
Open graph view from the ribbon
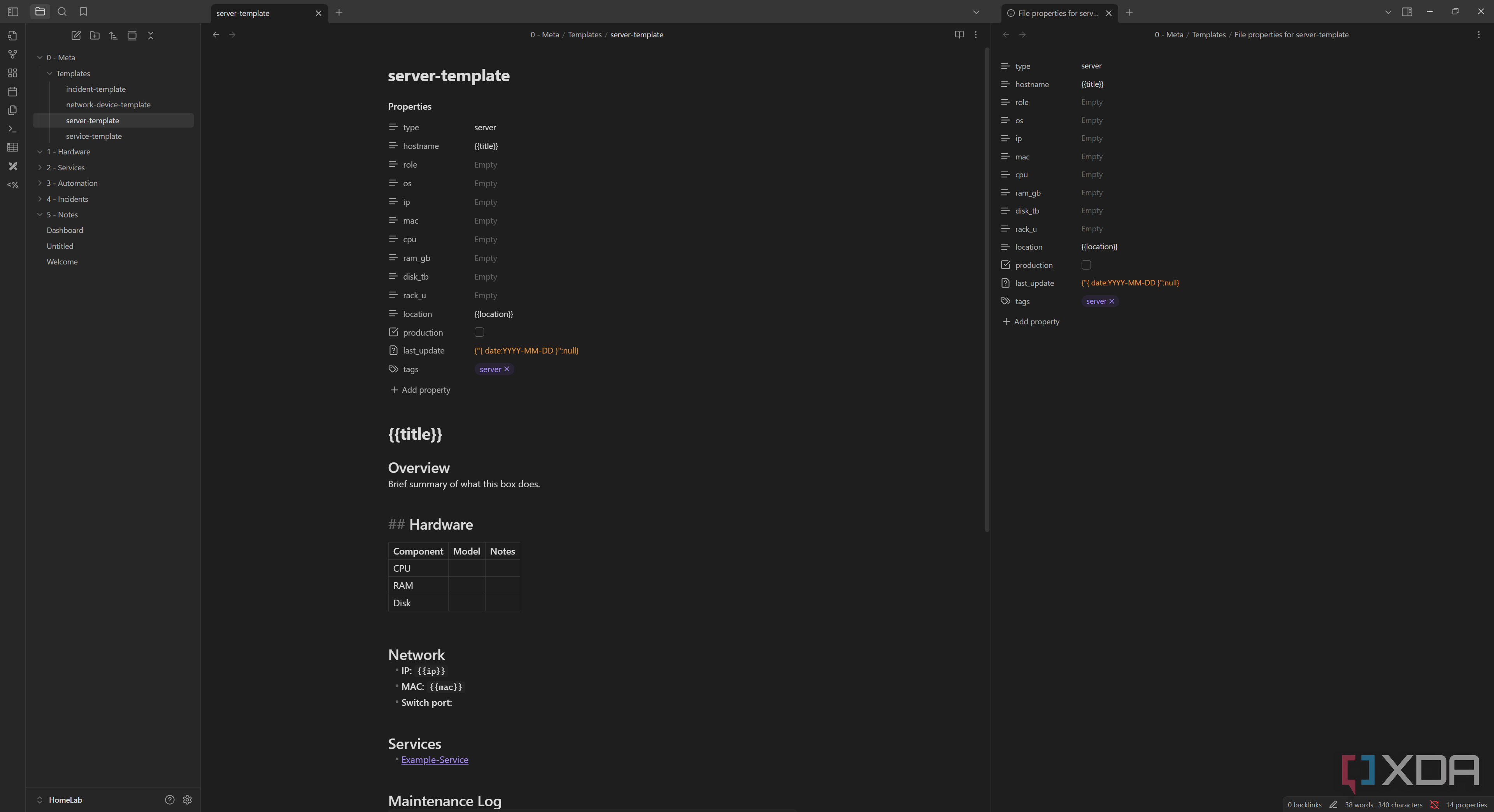click(x=12, y=54)
